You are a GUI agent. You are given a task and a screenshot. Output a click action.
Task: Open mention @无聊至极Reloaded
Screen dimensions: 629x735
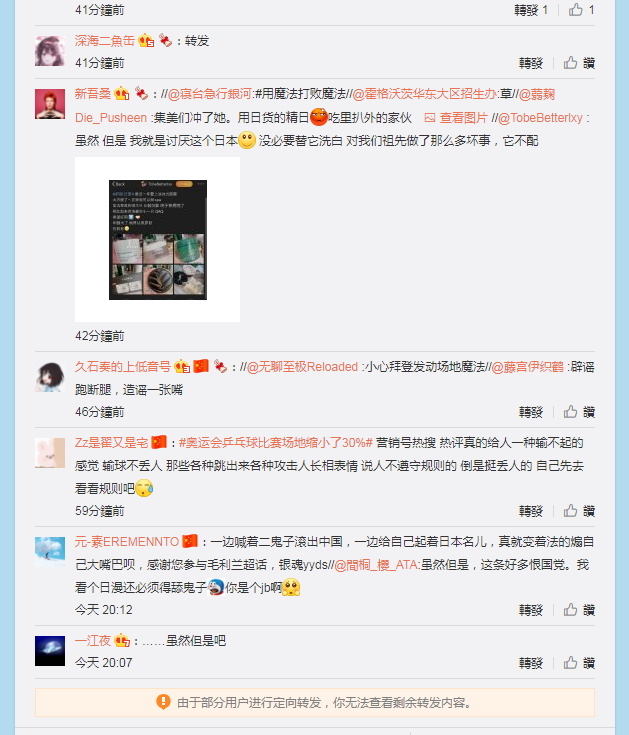point(302,367)
